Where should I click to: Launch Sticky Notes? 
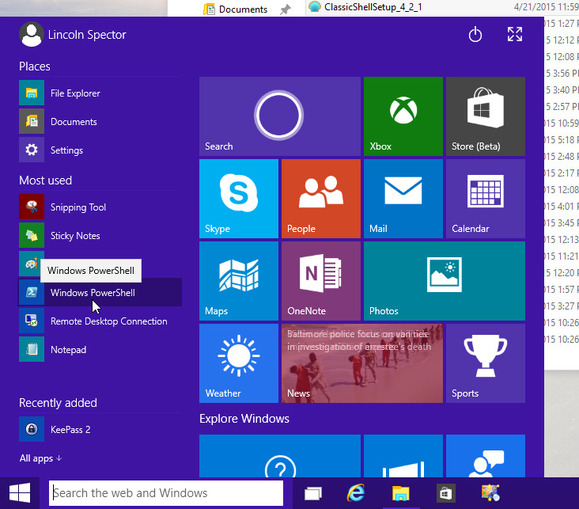tap(100, 235)
